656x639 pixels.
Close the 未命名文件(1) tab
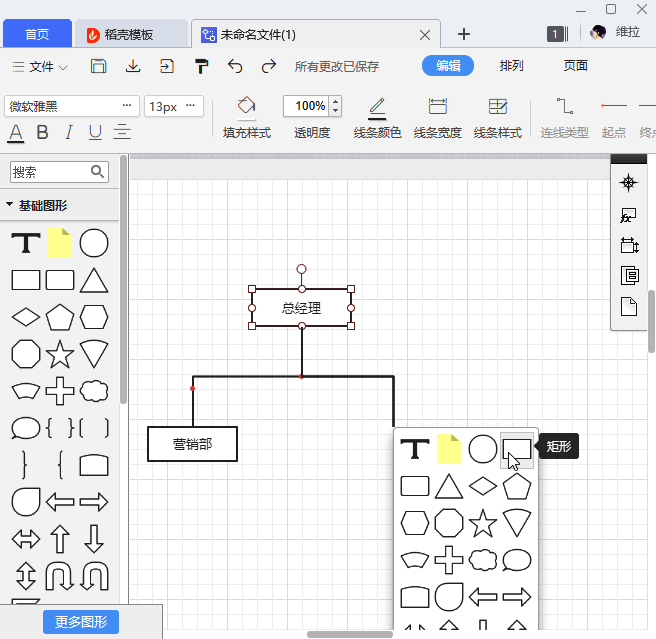(425, 35)
